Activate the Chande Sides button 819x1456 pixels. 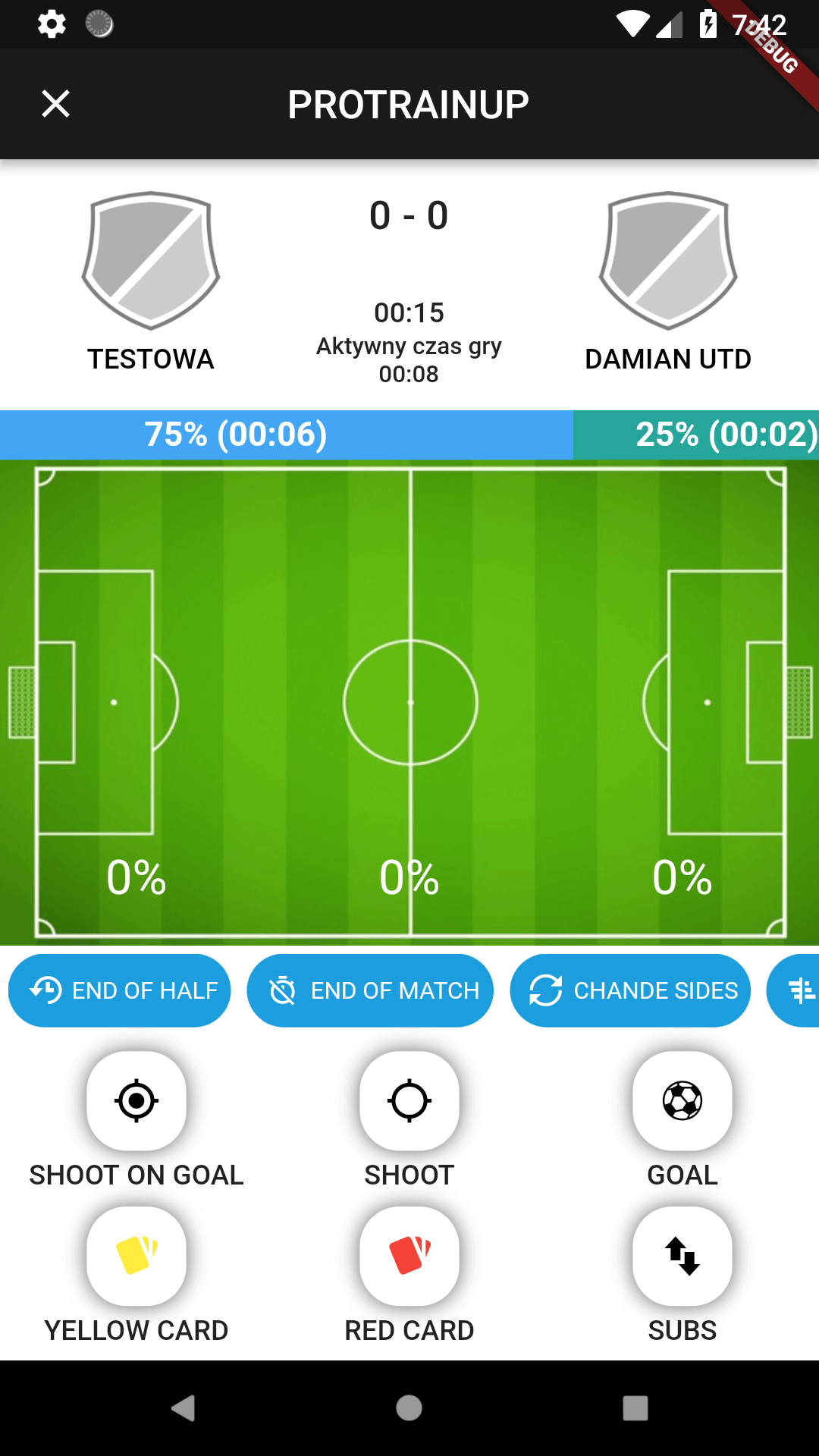click(630, 990)
